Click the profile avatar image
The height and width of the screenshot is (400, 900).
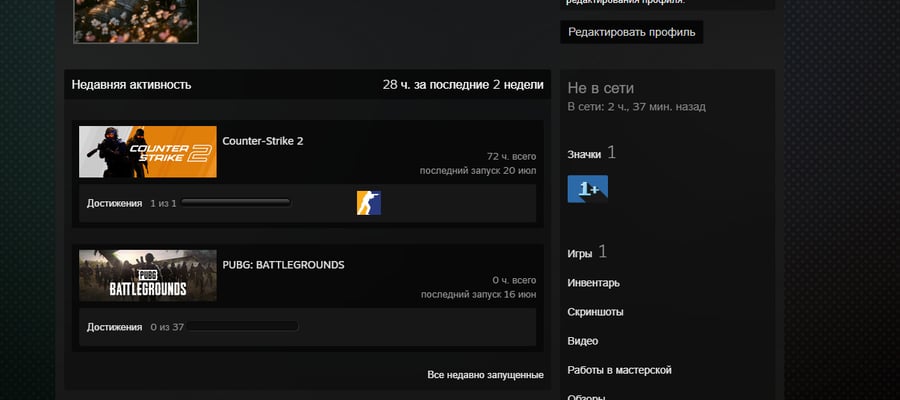[x=136, y=21]
